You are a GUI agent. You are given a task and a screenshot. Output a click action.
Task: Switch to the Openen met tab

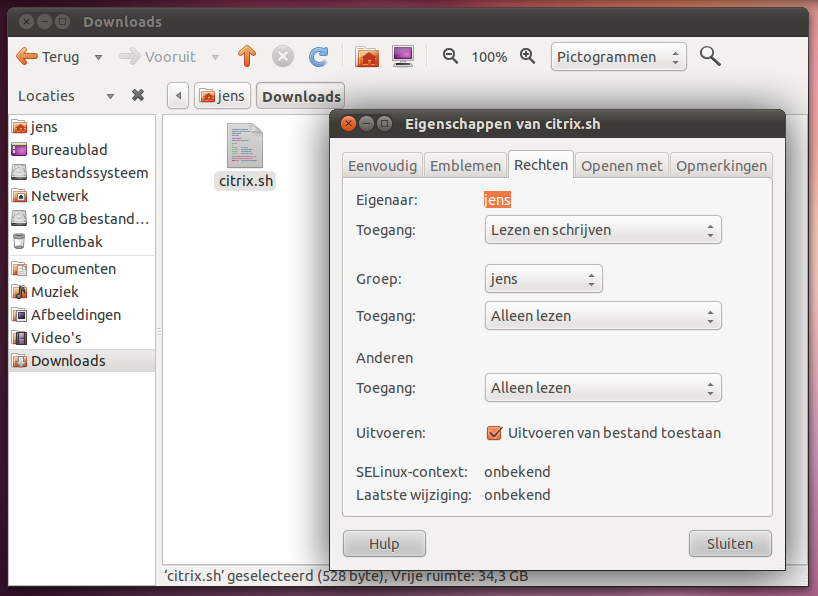tap(621, 166)
